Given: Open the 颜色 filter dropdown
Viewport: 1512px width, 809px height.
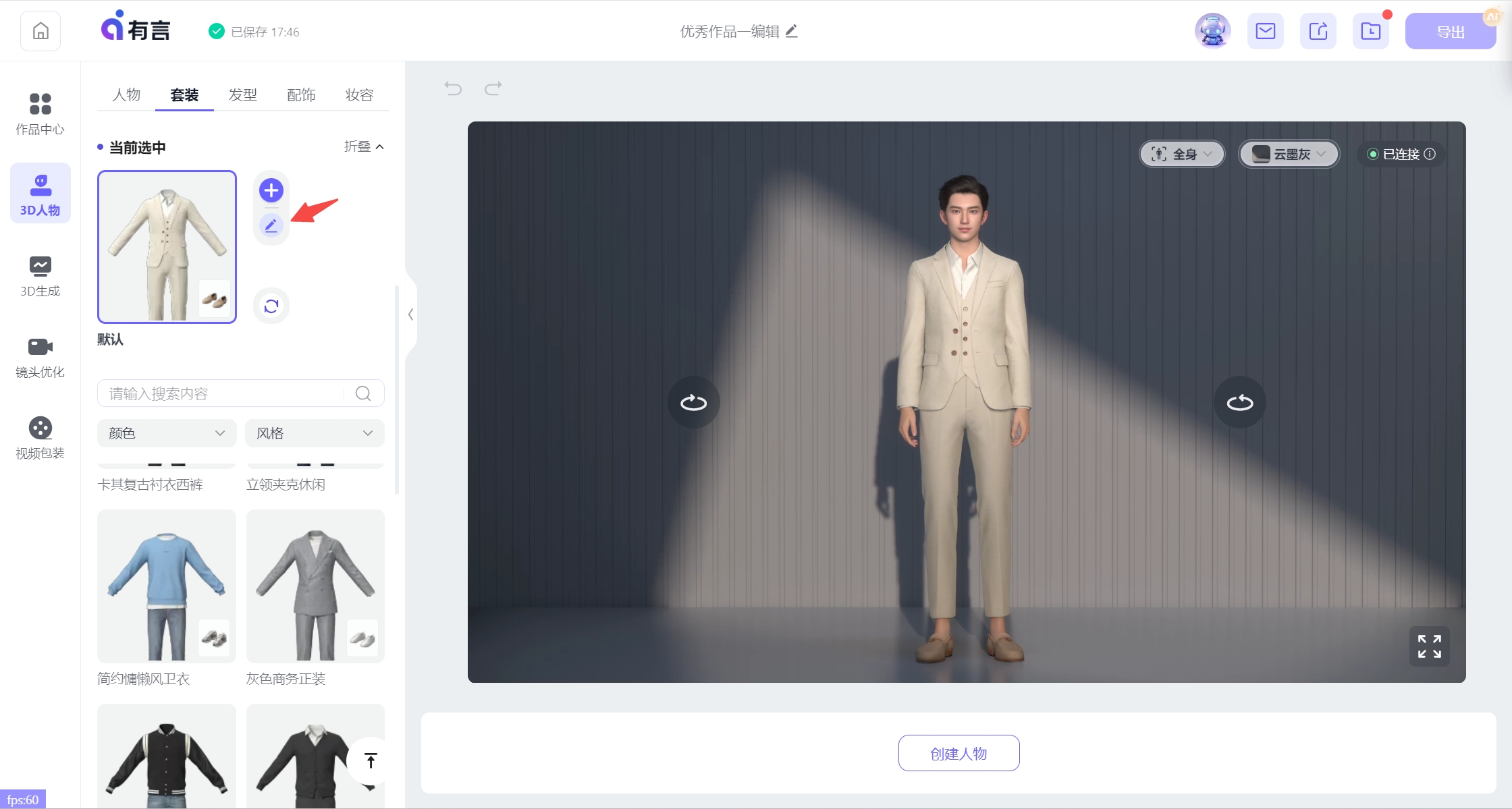Looking at the screenshot, I should (x=167, y=433).
